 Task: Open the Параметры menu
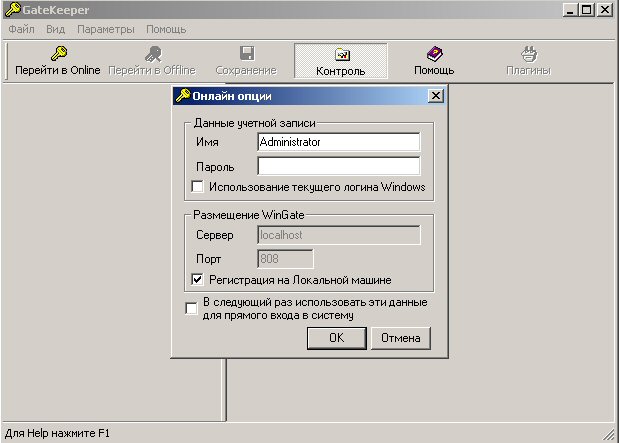[105, 30]
